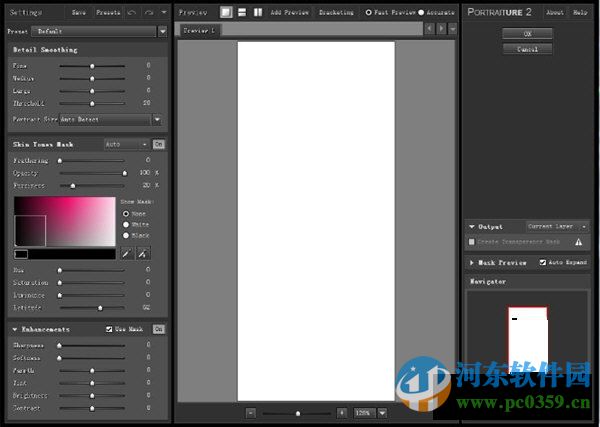Click the zoom slider handle below preview

click(298, 413)
